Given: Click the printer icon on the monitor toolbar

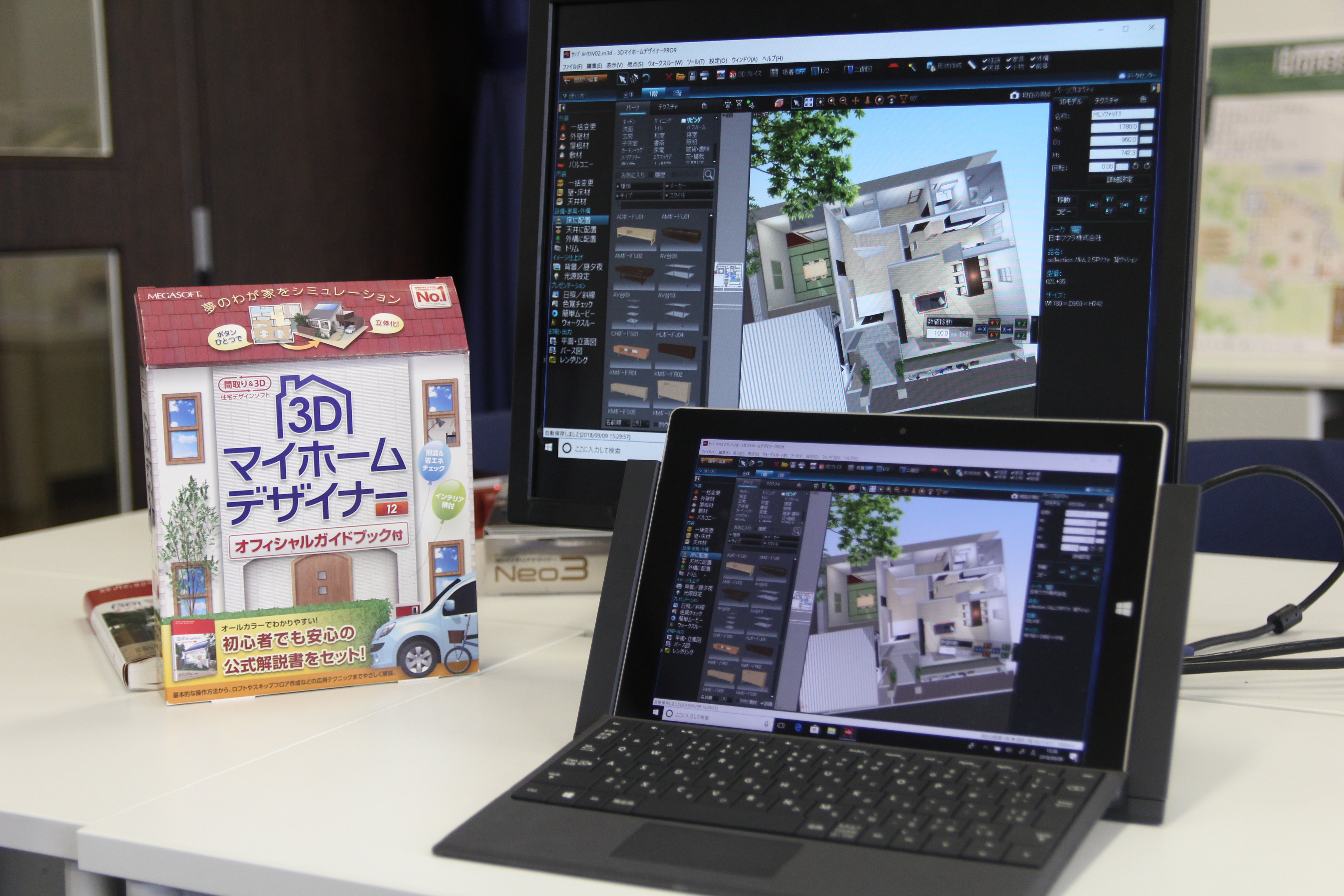Looking at the screenshot, I should 705,75.
